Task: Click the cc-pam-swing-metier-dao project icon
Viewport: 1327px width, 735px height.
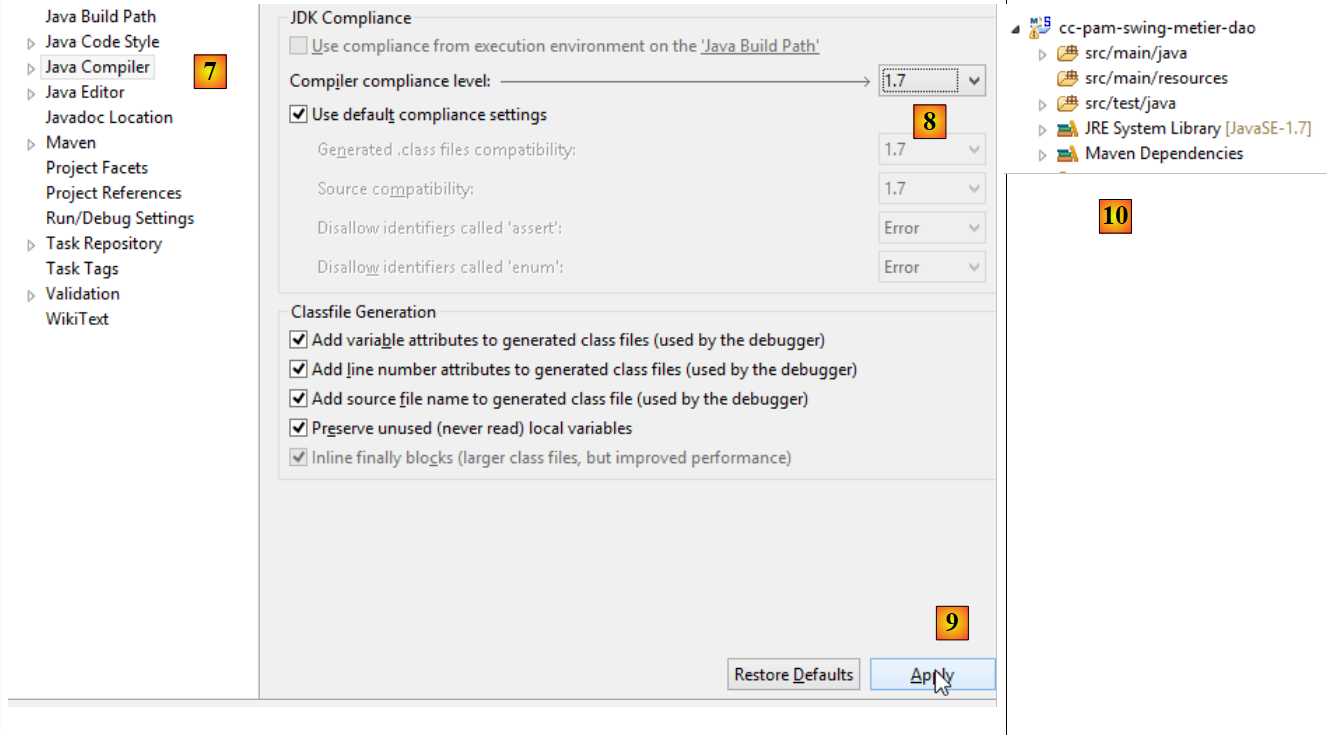Action: pyautogui.click(x=1041, y=27)
